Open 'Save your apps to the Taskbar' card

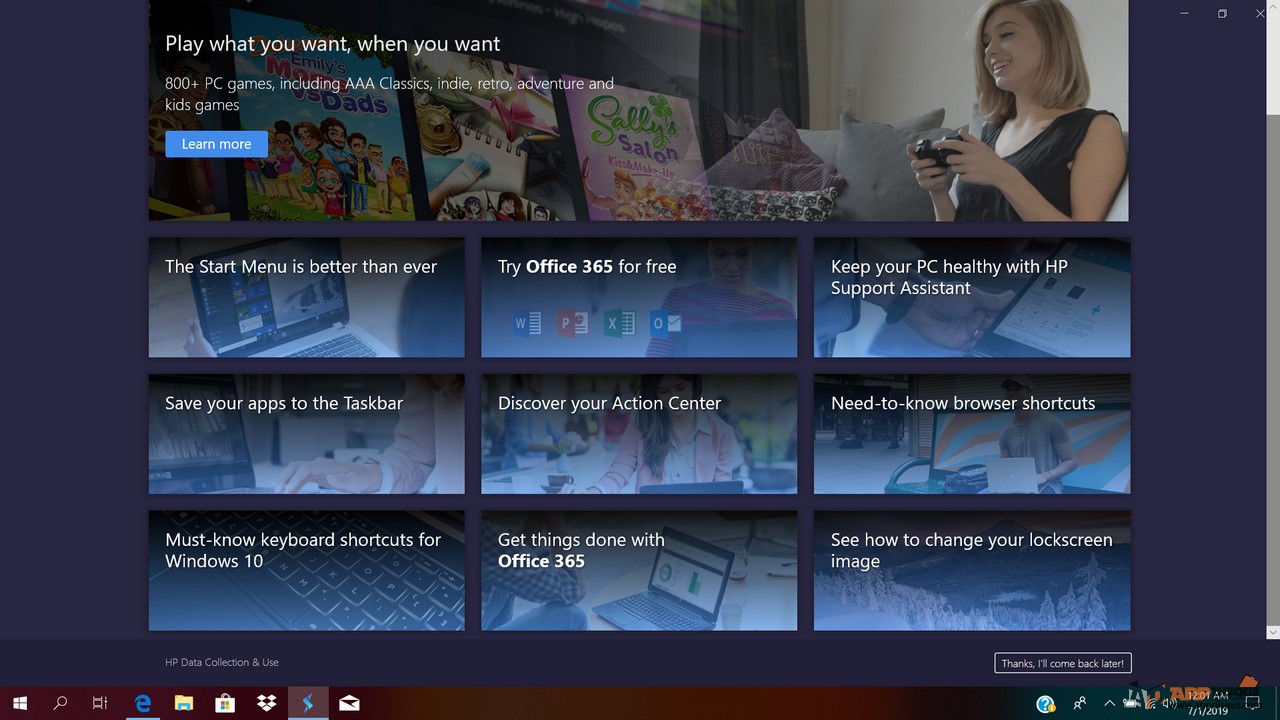[307, 434]
